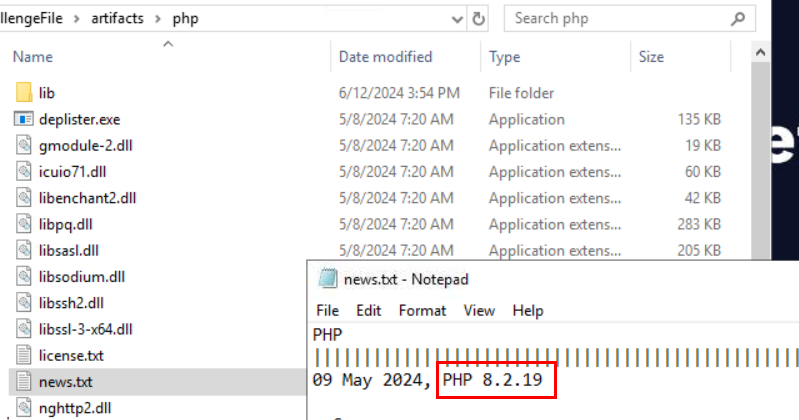Click the 42 KB size of libenchant2.dll

tap(703, 198)
